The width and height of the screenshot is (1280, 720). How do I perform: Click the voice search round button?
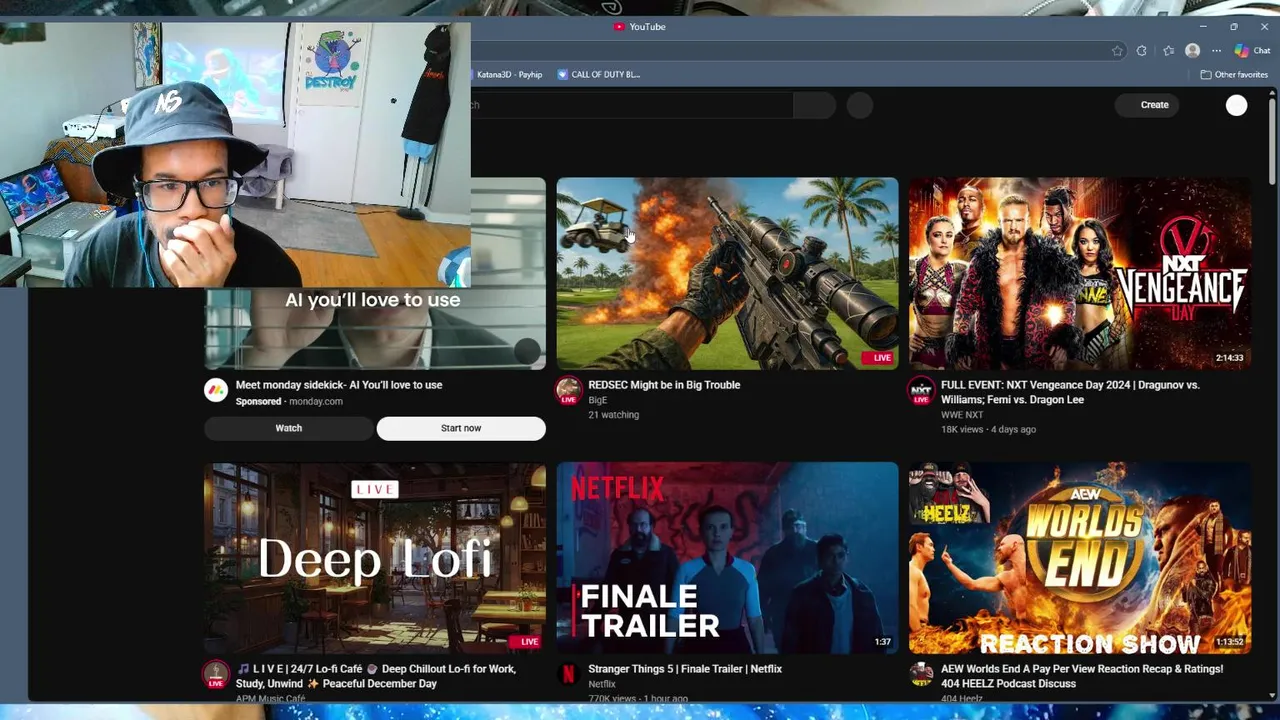(x=860, y=105)
